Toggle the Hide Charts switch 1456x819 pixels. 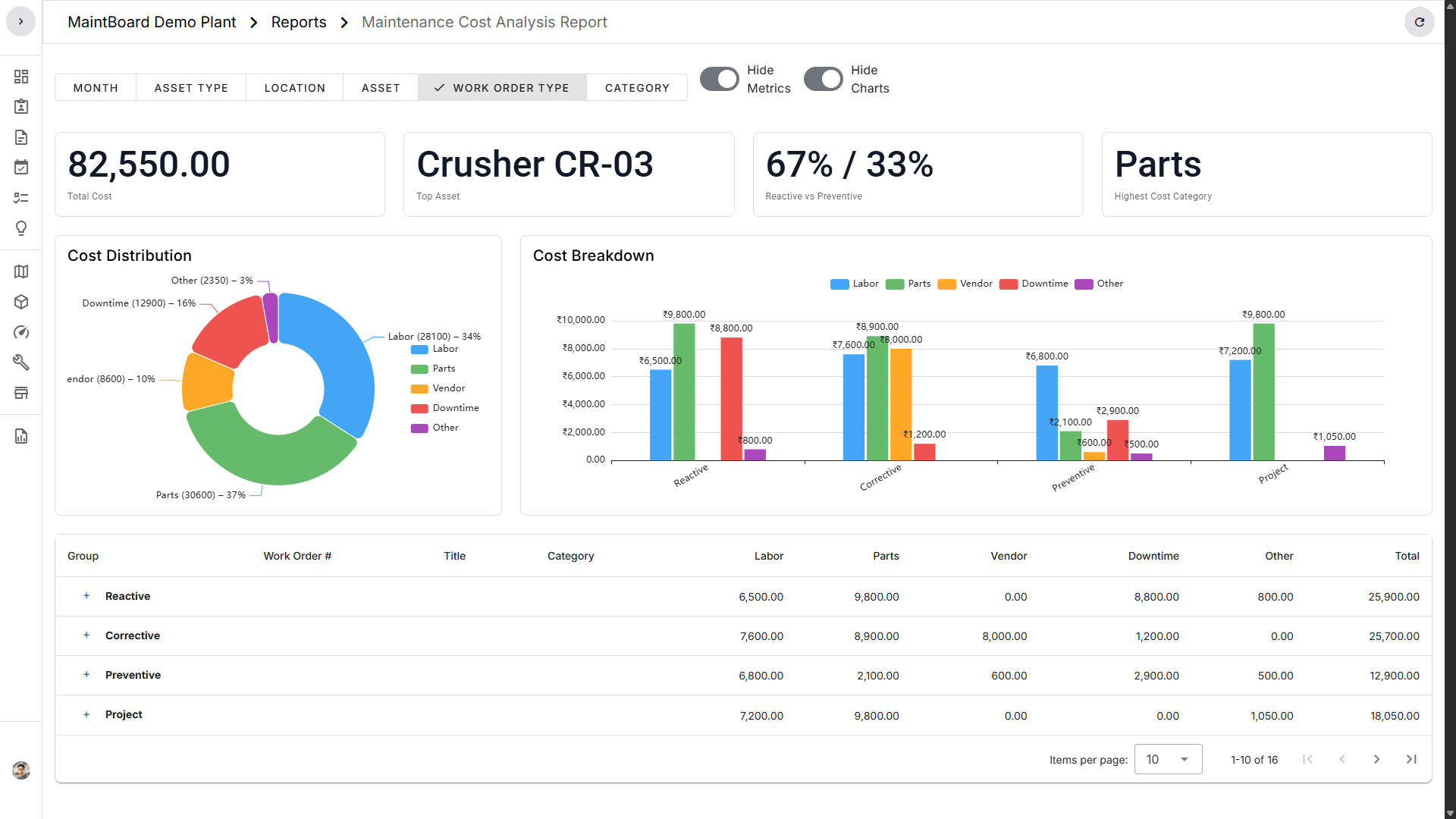[823, 79]
